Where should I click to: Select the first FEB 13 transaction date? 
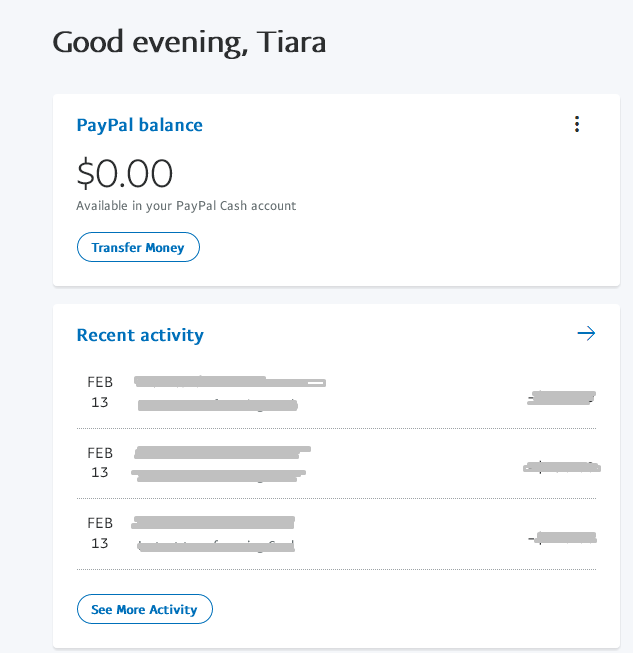[100, 392]
